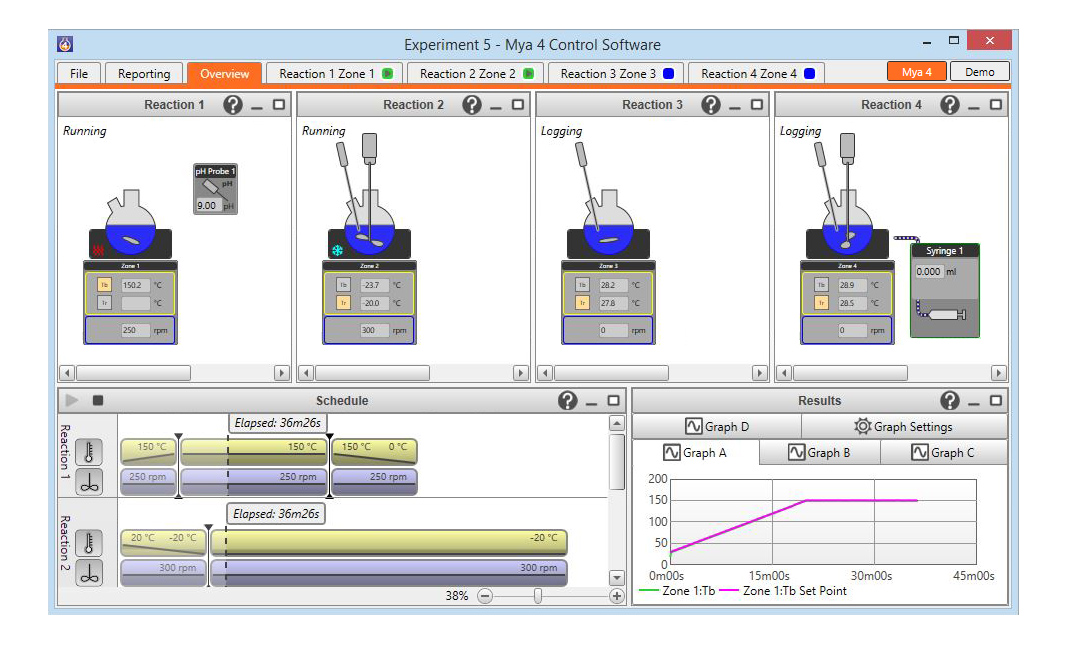Click the Syringe 1 pump icon
Screen dimensions: 1068x645
tap(943, 314)
